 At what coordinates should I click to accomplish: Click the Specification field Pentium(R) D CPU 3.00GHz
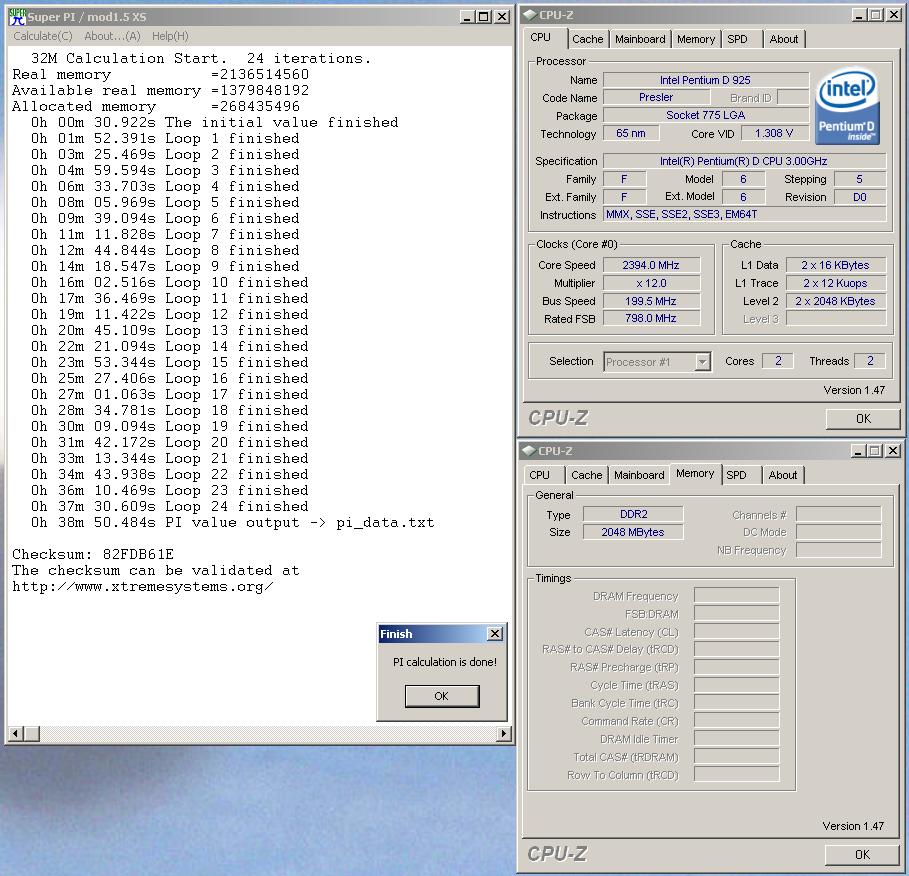point(744,161)
